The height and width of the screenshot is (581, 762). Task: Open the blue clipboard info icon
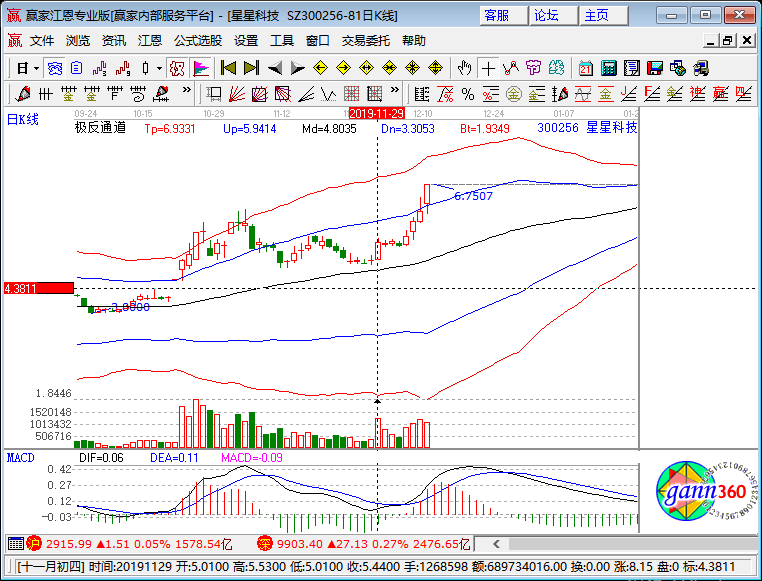point(76,68)
